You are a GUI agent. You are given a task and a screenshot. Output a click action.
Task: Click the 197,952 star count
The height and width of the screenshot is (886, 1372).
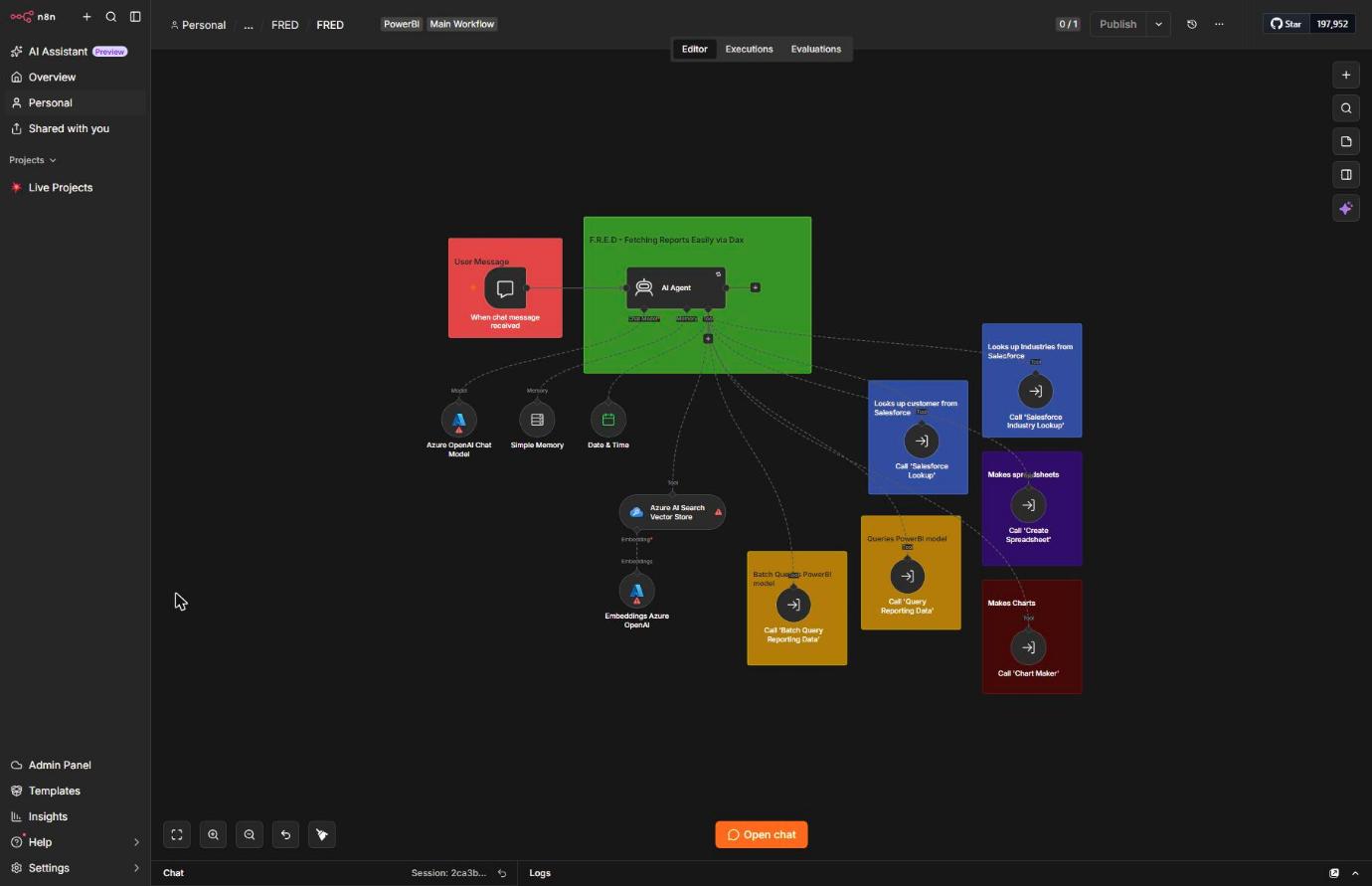[x=1332, y=24]
